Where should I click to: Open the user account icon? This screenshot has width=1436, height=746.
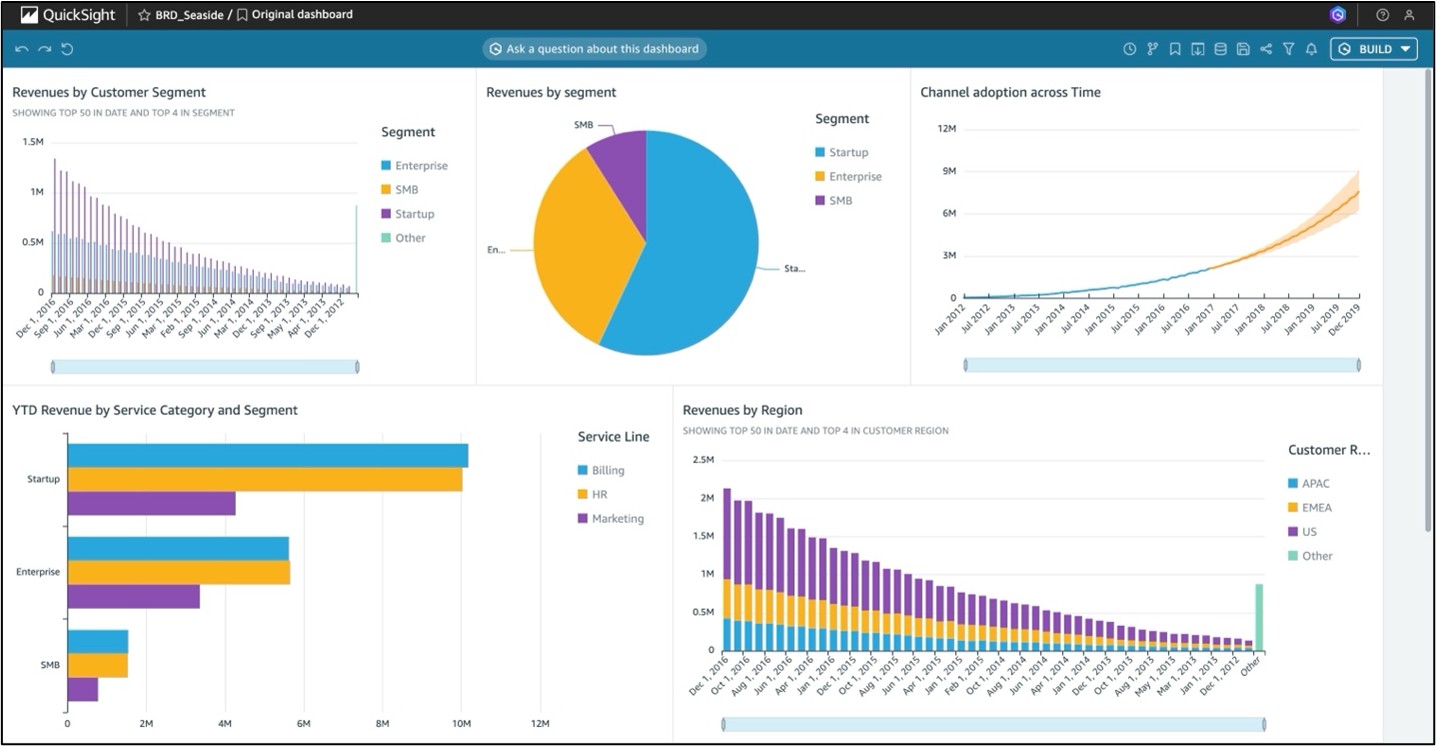click(1410, 15)
